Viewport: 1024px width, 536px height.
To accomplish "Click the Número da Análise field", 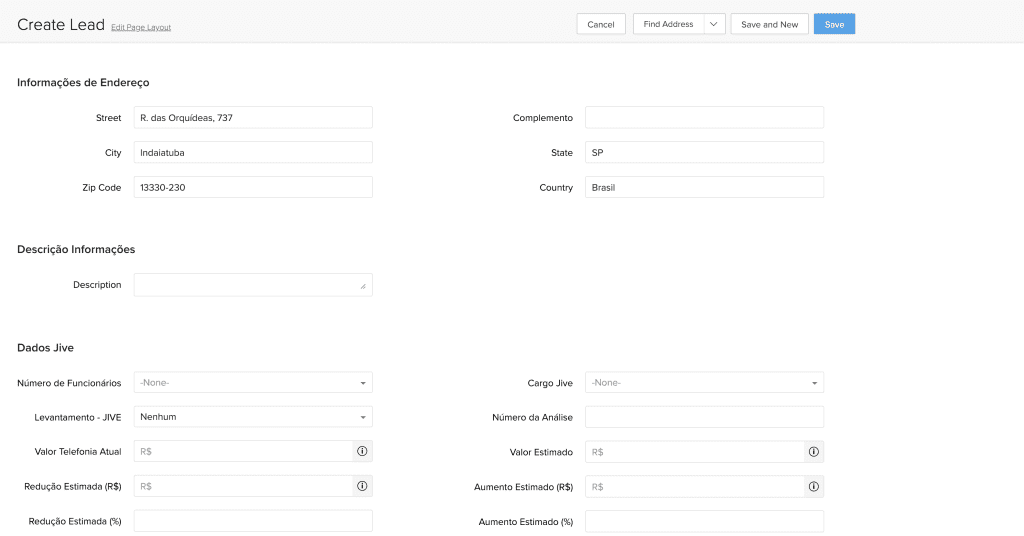I will (x=704, y=417).
